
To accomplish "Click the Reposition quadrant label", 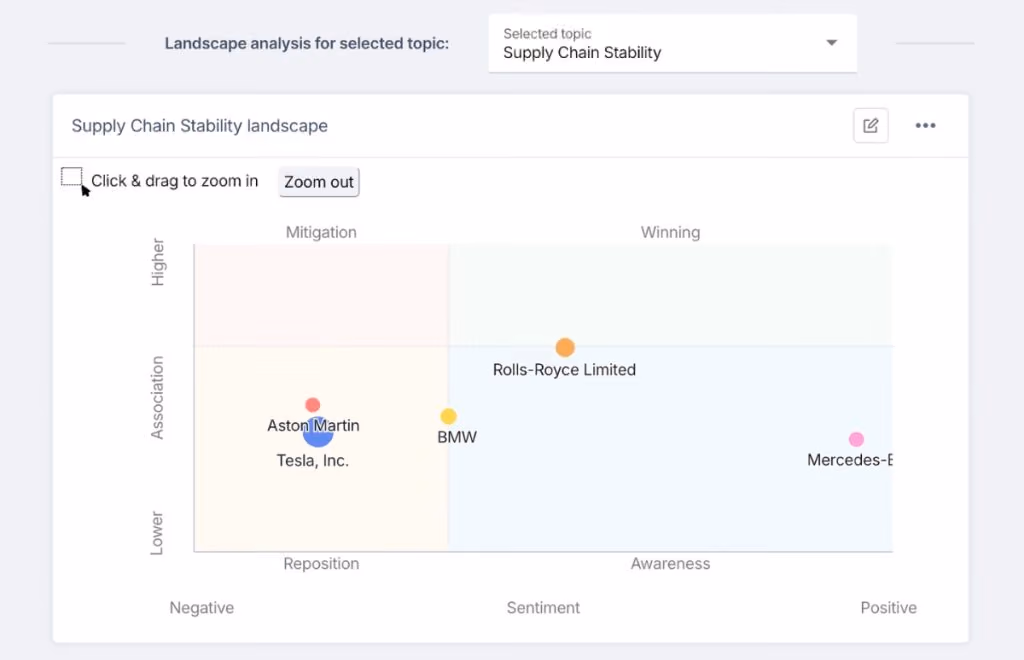I will [x=321, y=563].
